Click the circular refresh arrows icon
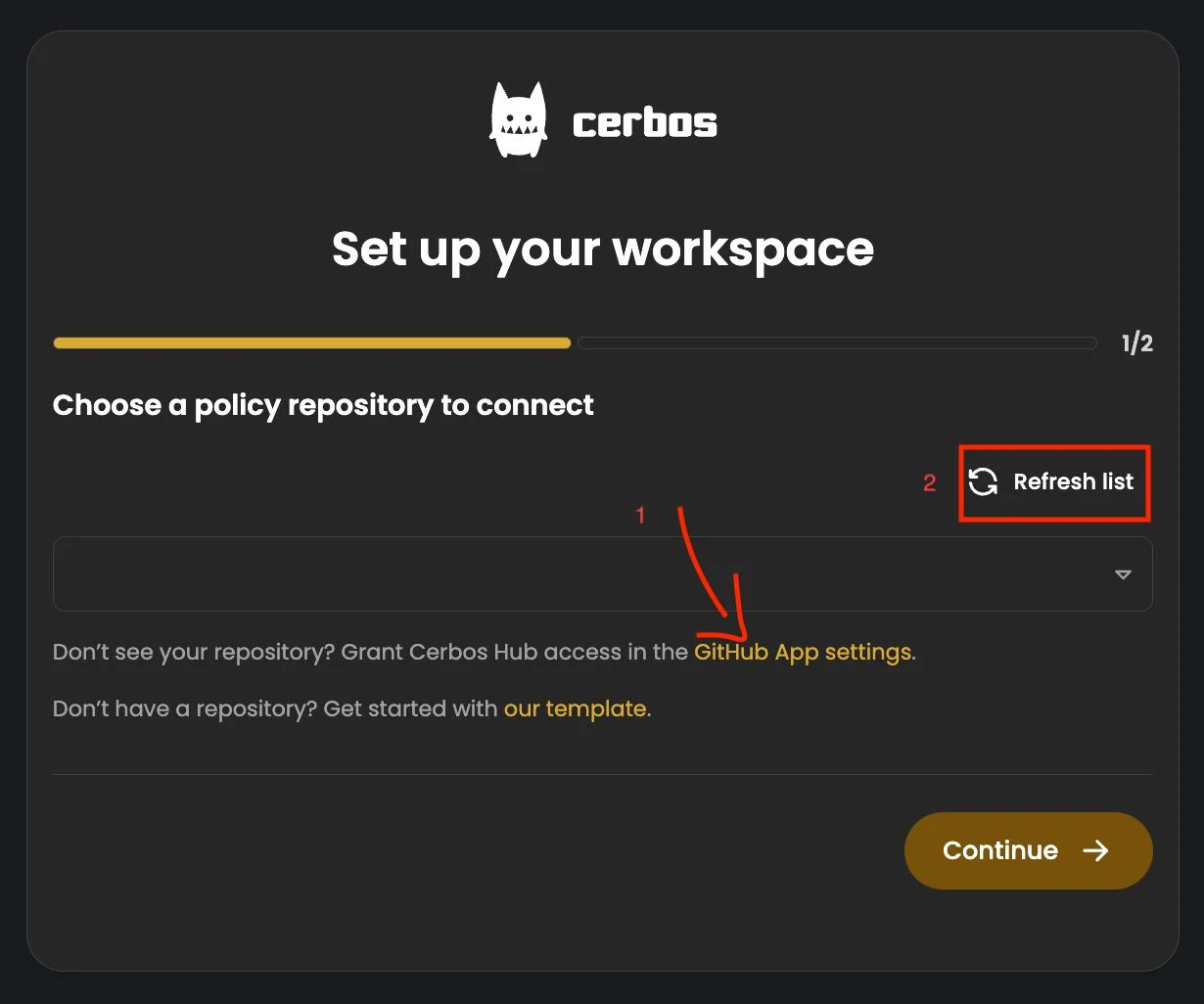Screen dimensions: 1204x1004 click(983, 481)
